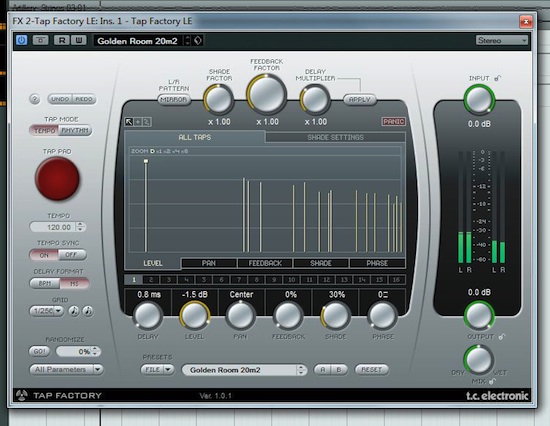Image resolution: width=550 pixels, height=426 pixels.
Task: Click the second grid note icon
Action: pos(88,311)
